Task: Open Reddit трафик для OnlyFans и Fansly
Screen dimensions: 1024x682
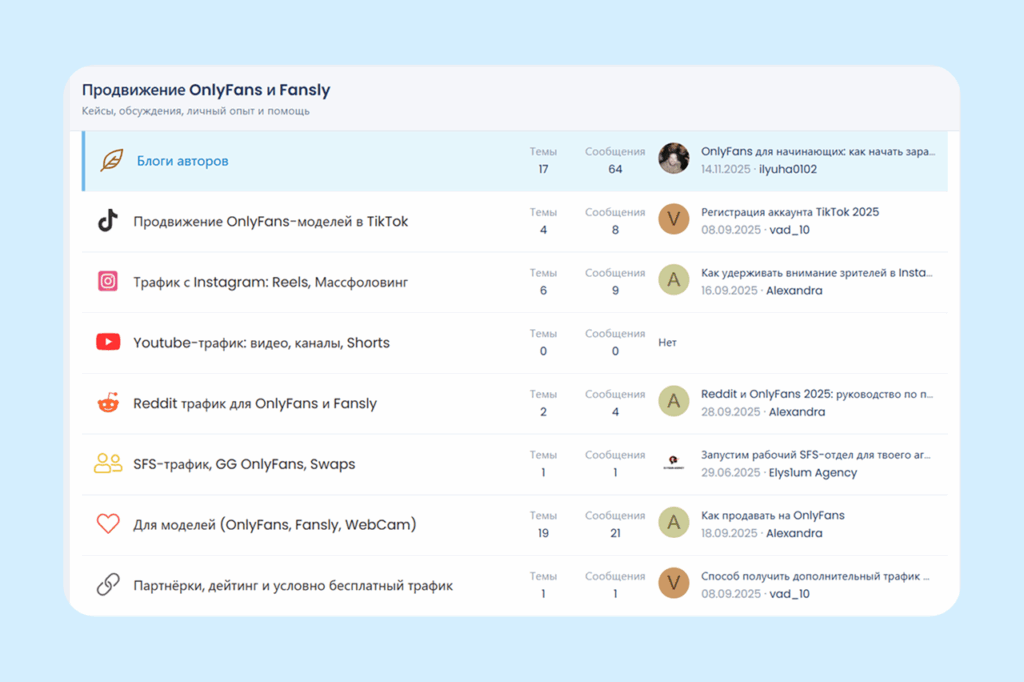Action: point(255,404)
